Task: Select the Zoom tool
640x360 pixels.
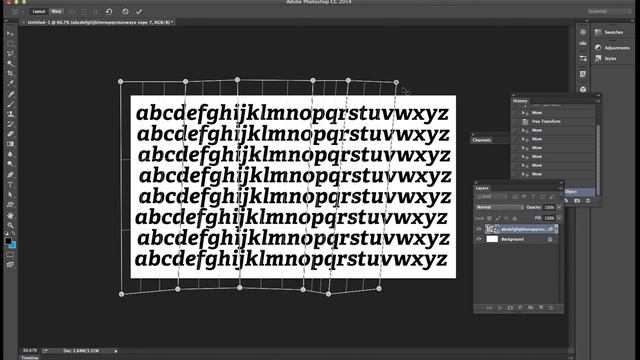Action: 11,225
